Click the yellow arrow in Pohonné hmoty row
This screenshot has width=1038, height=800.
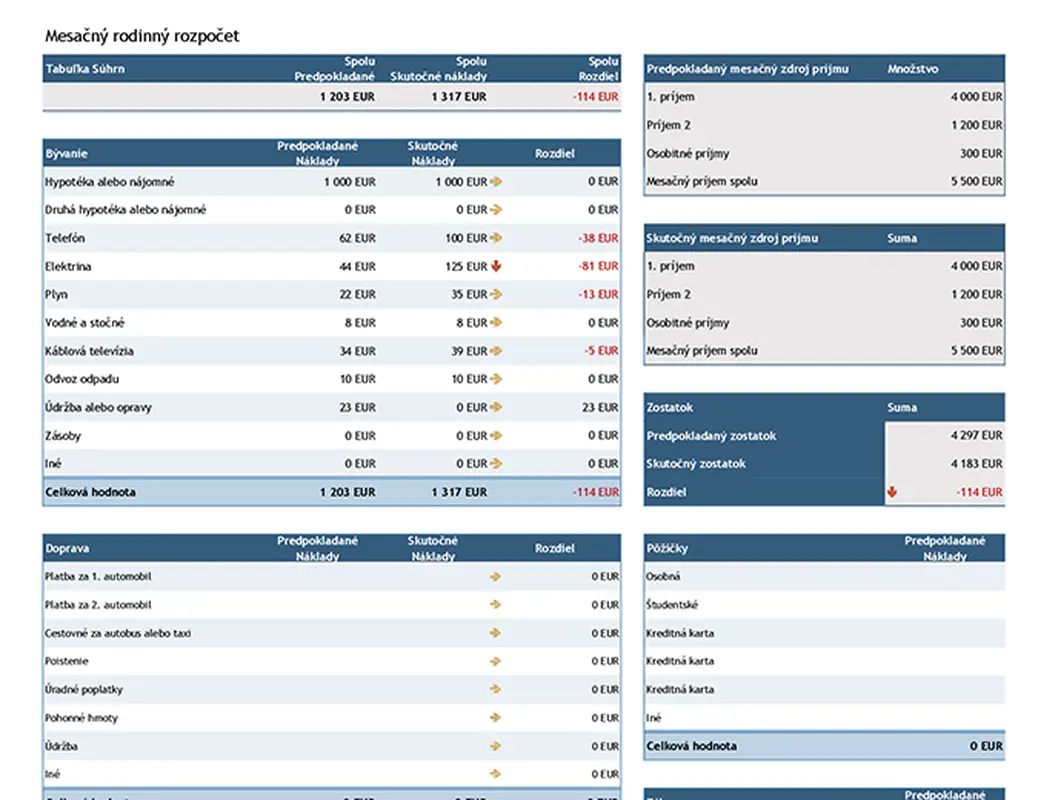pyautogui.click(x=496, y=718)
